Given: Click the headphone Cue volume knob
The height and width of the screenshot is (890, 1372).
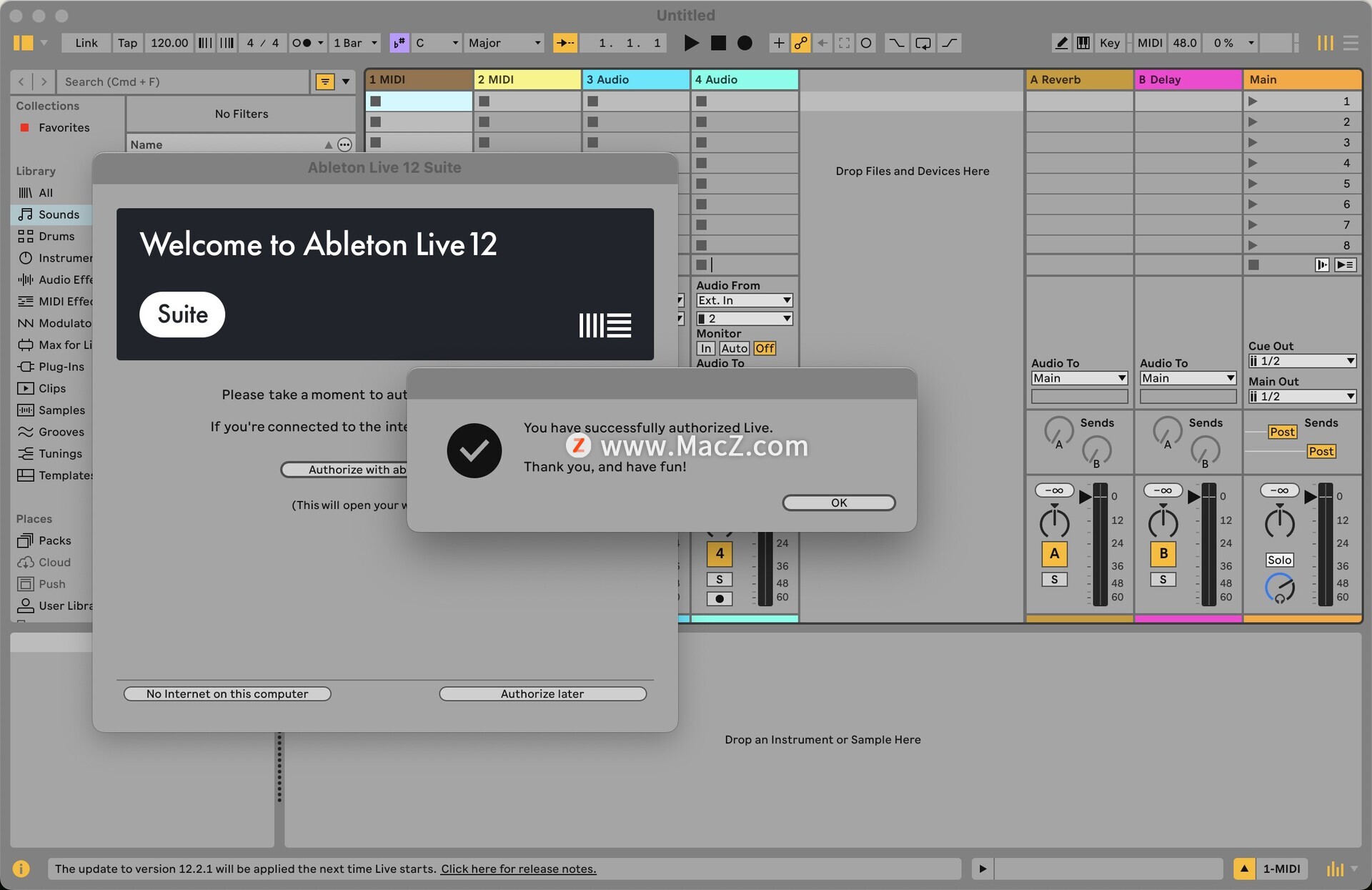Looking at the screenshot, I should [x=1280, y=588].
